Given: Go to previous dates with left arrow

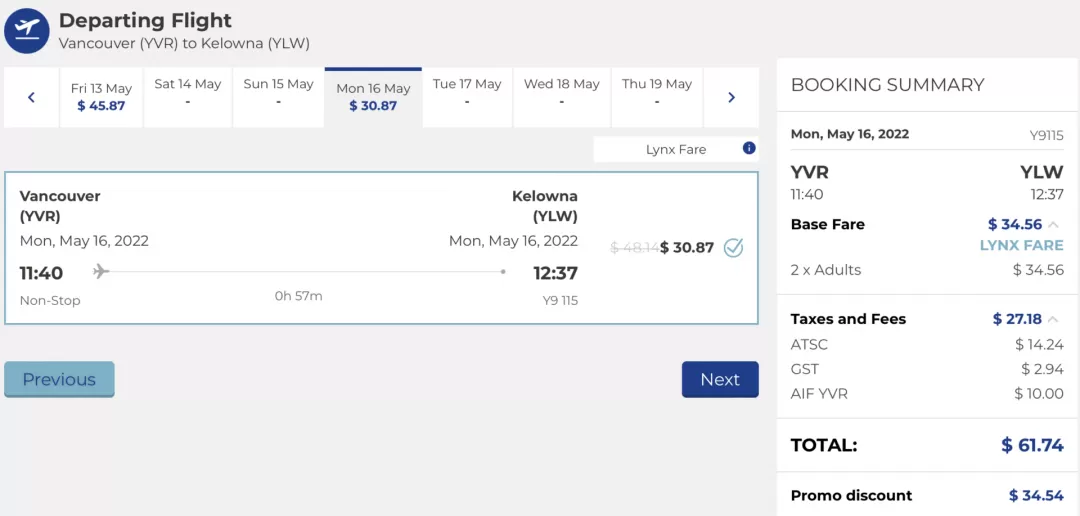Looking at the screenshot, I should 31,98.
